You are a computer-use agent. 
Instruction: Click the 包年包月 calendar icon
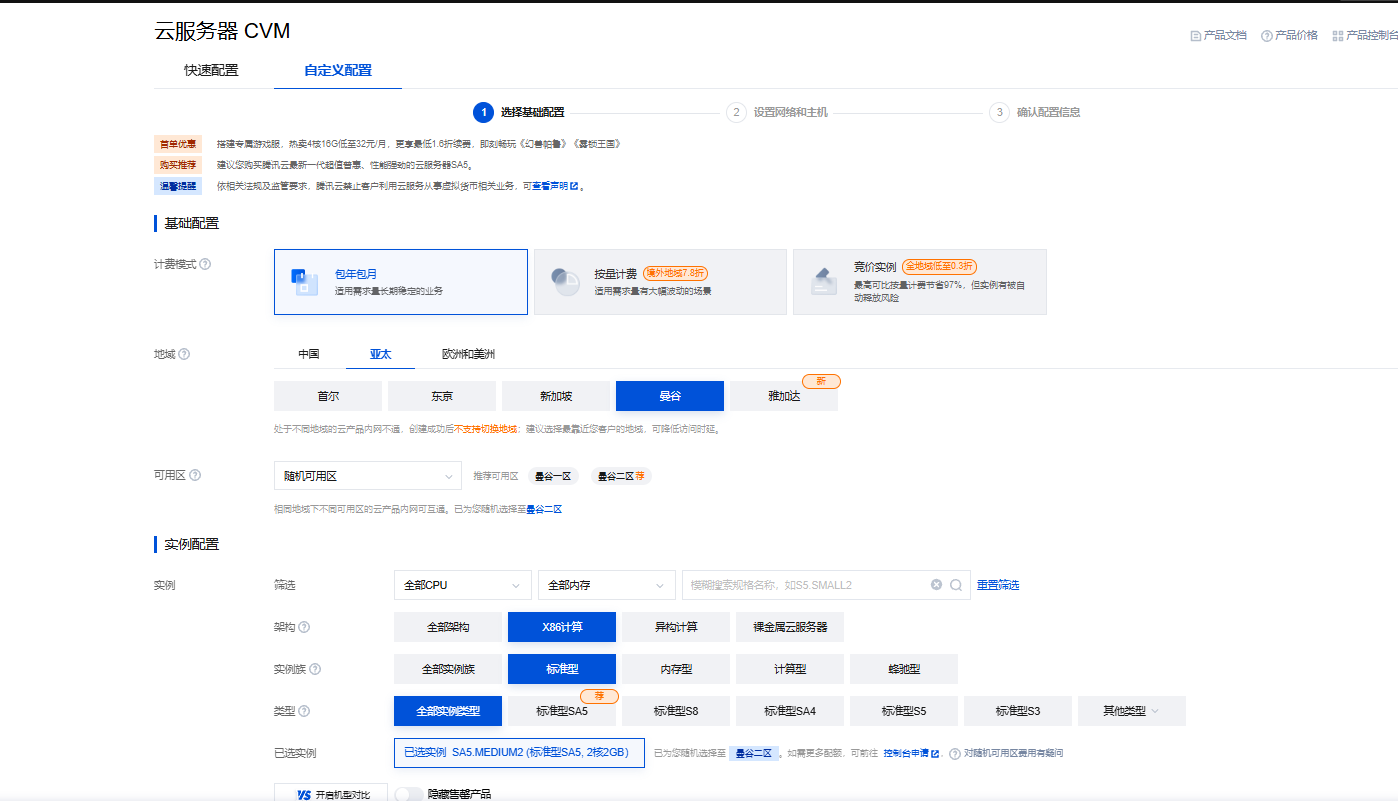(304, 282)
